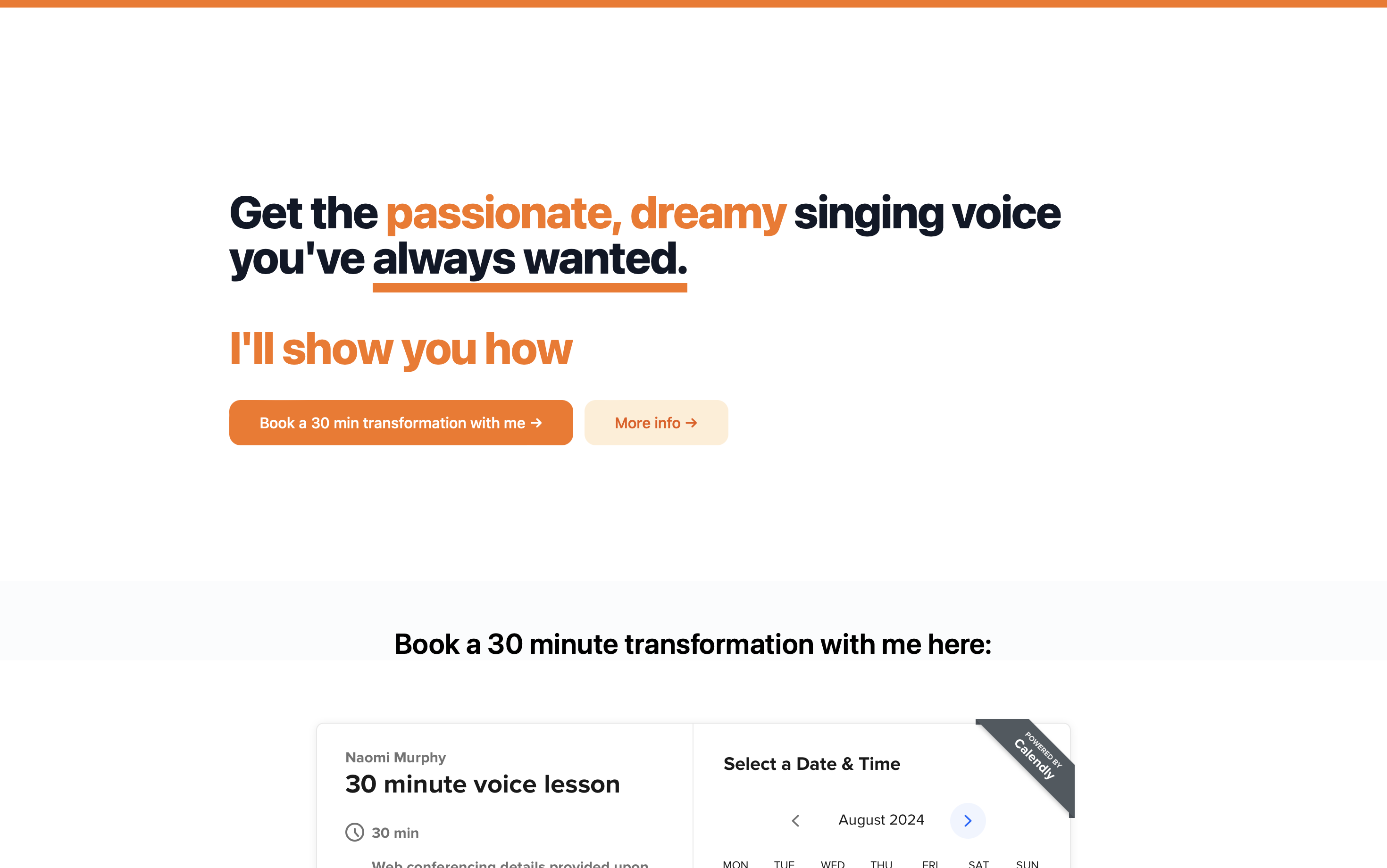Select the WED weekday column header
This screenshot has width=1387, height=868.
pyautogui.click(x=832, y=863)
